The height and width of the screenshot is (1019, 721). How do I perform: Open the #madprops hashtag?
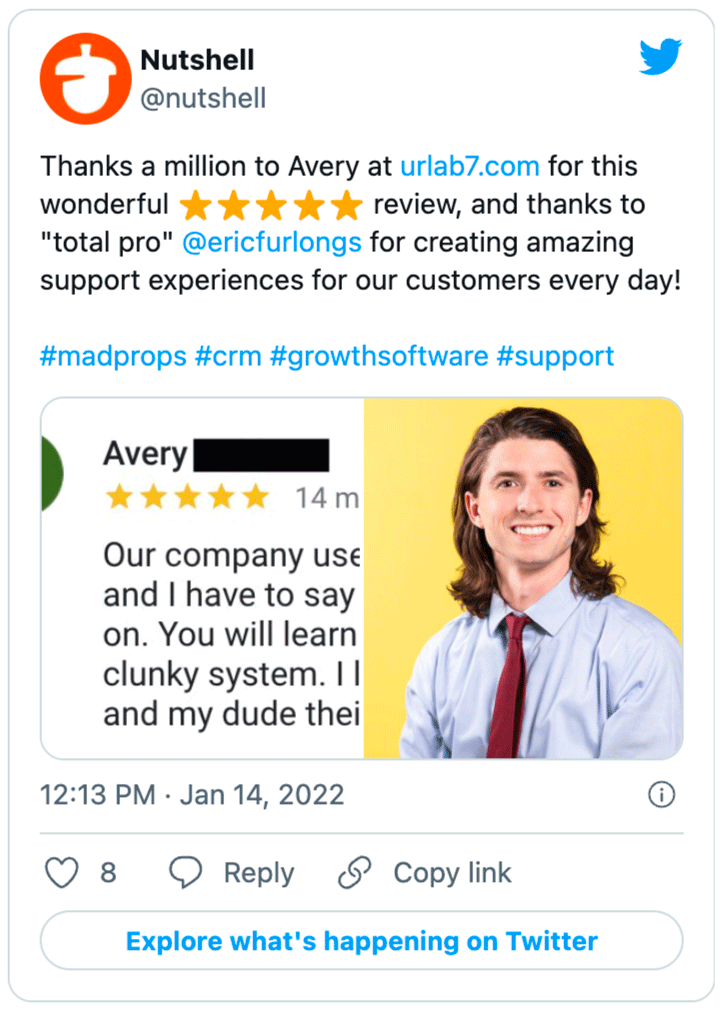coord(113,356)
